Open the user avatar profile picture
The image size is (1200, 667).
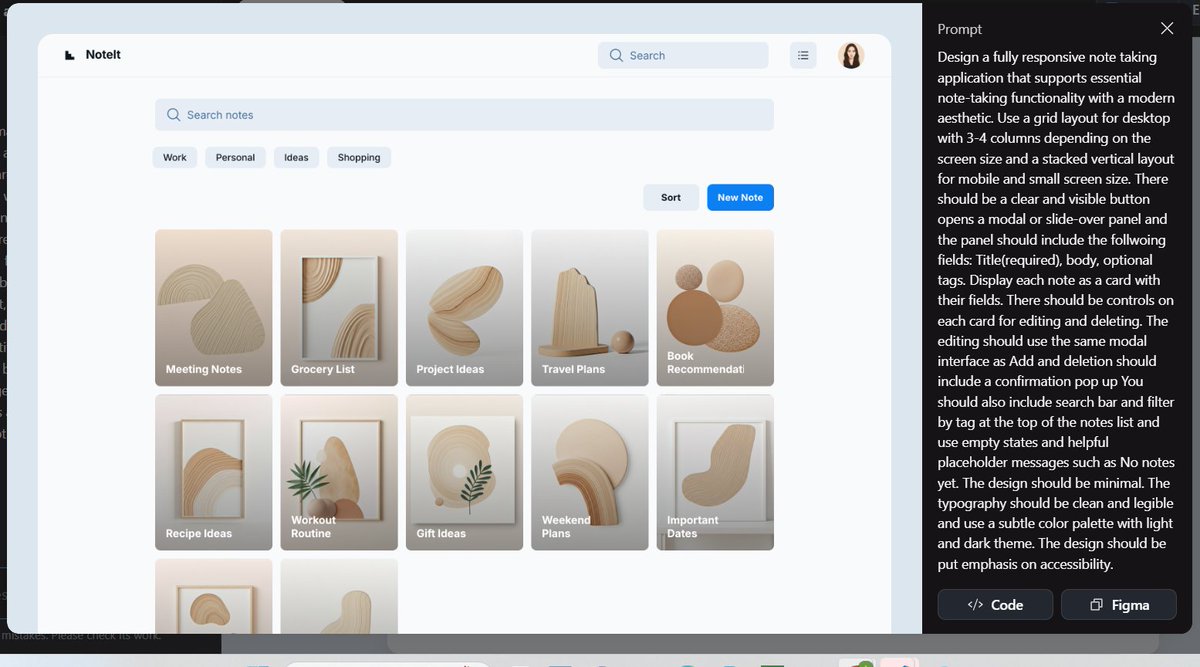851,55
